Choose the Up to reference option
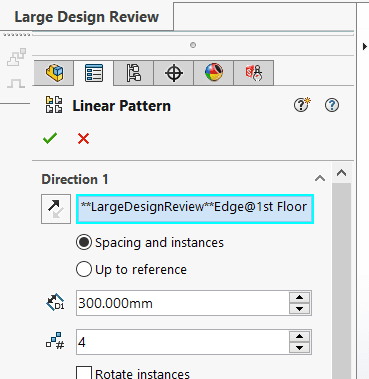The width and height of the screenshot is (369, 379). [131, 269]
